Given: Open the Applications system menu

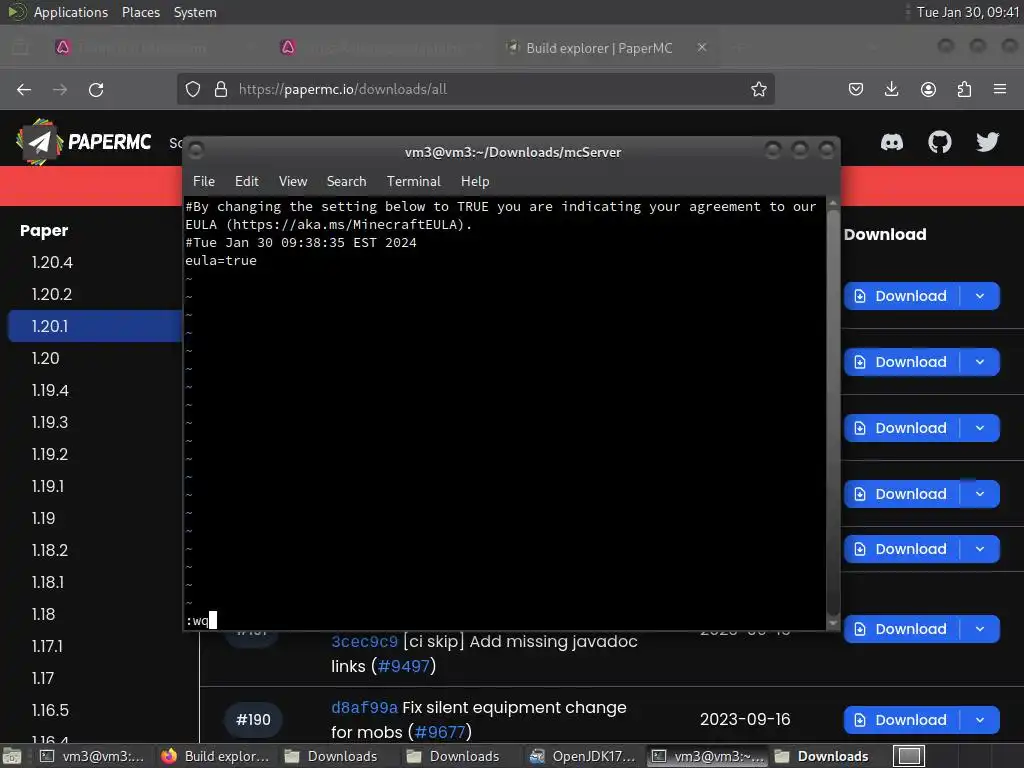Looking at the screenshot, I should click(71, 12).
